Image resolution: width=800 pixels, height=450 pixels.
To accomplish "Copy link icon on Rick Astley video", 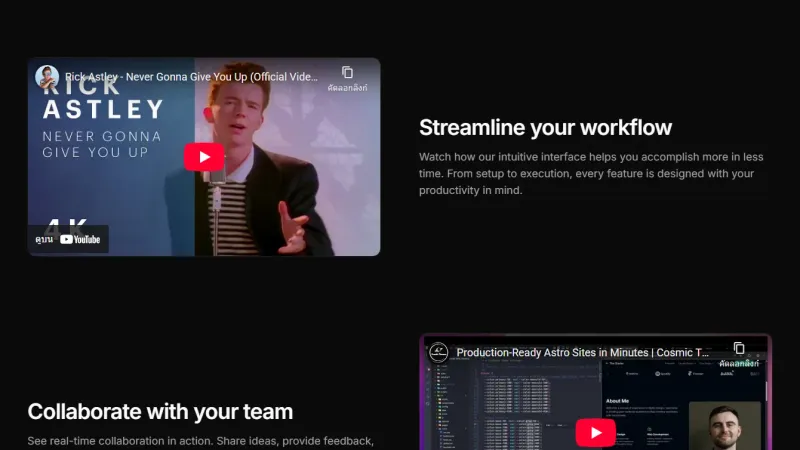I will pos(347,73).
